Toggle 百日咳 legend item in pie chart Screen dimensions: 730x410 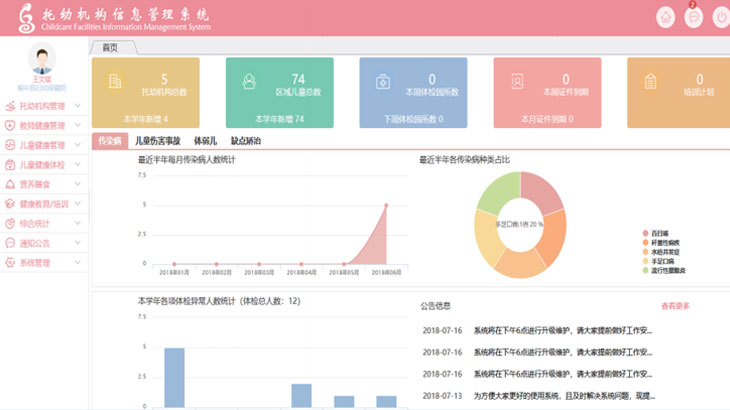(x=661, y=233)
